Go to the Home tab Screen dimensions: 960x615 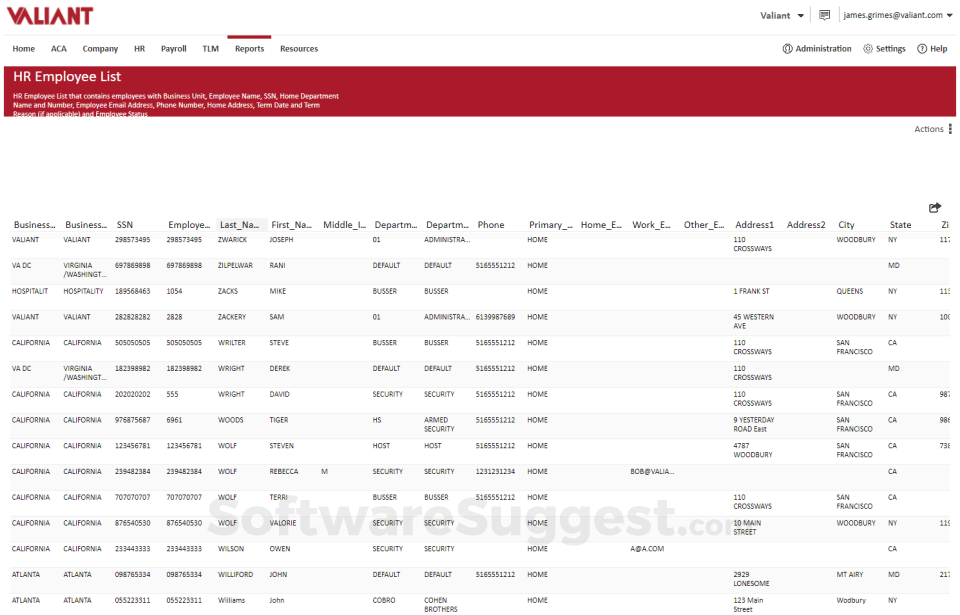[x=23, y=48]
